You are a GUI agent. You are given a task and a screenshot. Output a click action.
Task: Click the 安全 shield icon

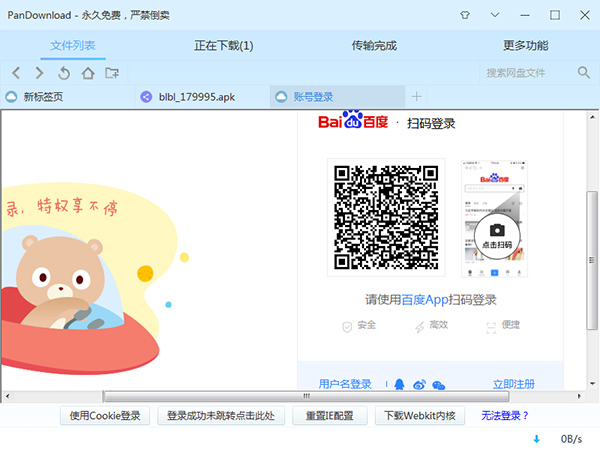[x=347, y=327]
